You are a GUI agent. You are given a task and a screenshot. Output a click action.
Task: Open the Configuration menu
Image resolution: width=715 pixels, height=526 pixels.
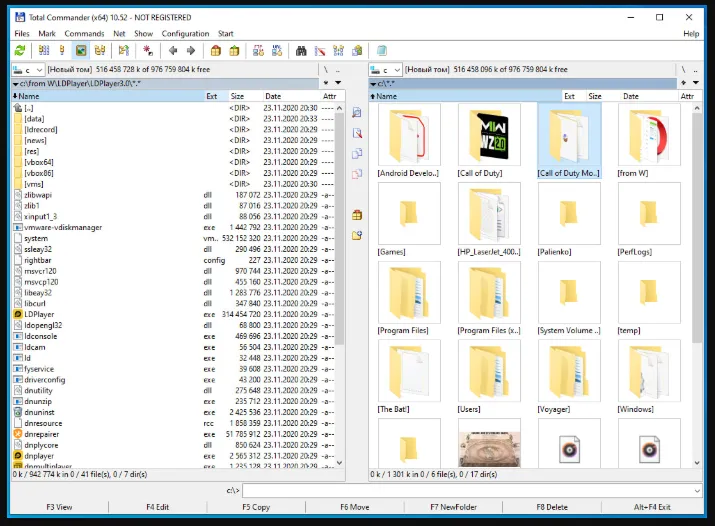point(185,34)
